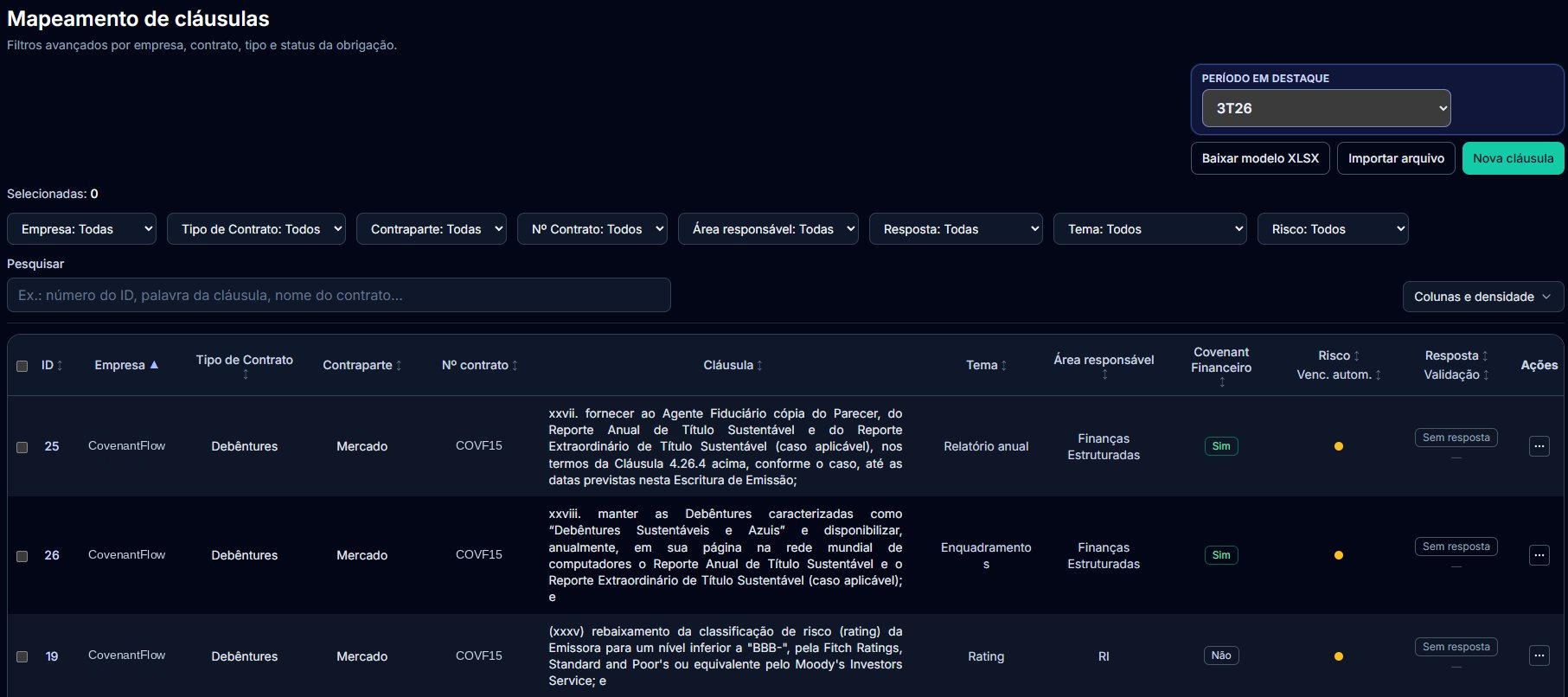
Task: Click Importar arquivo button
Action: (x=1396, y=158)
